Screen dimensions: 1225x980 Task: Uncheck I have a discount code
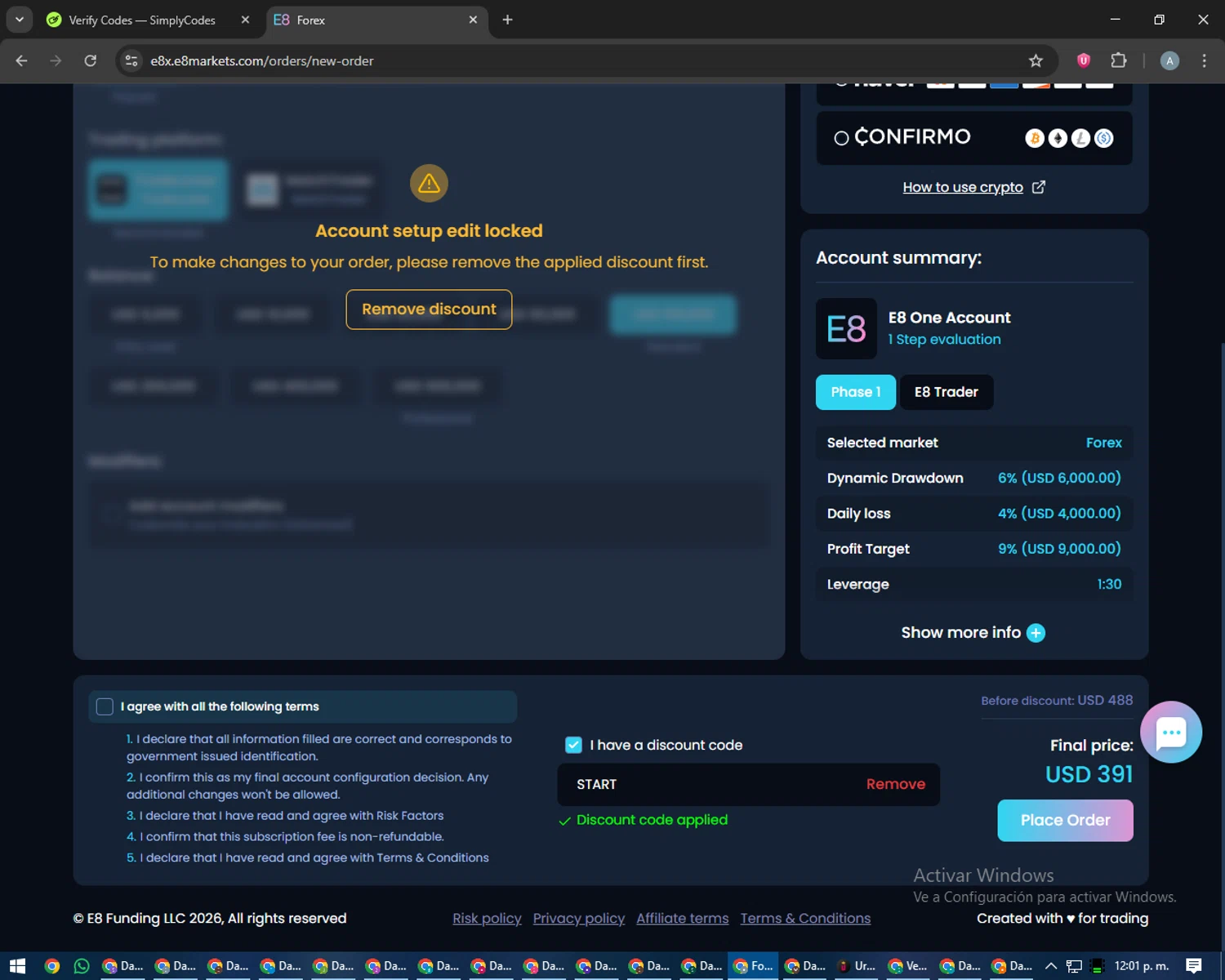(573, 745)
